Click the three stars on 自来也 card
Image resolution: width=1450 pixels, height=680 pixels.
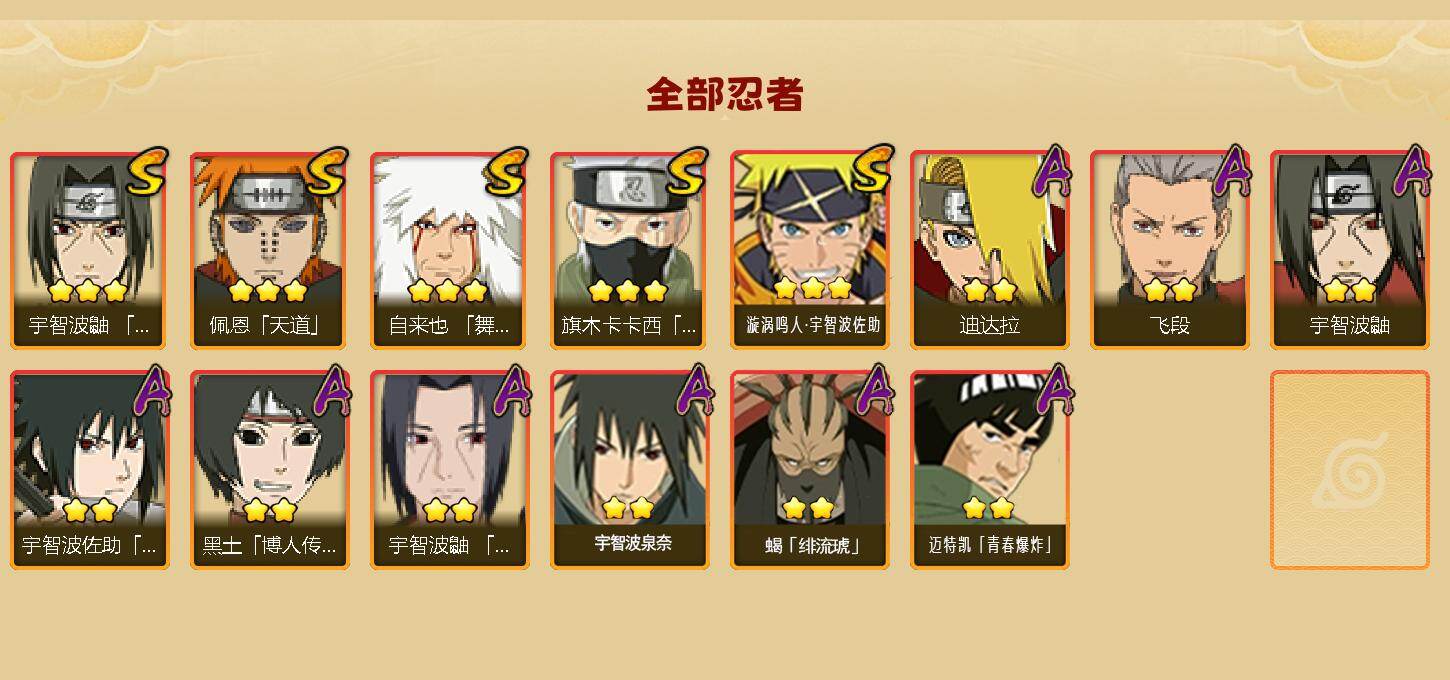pyautogui.click(x=448, y=291)
